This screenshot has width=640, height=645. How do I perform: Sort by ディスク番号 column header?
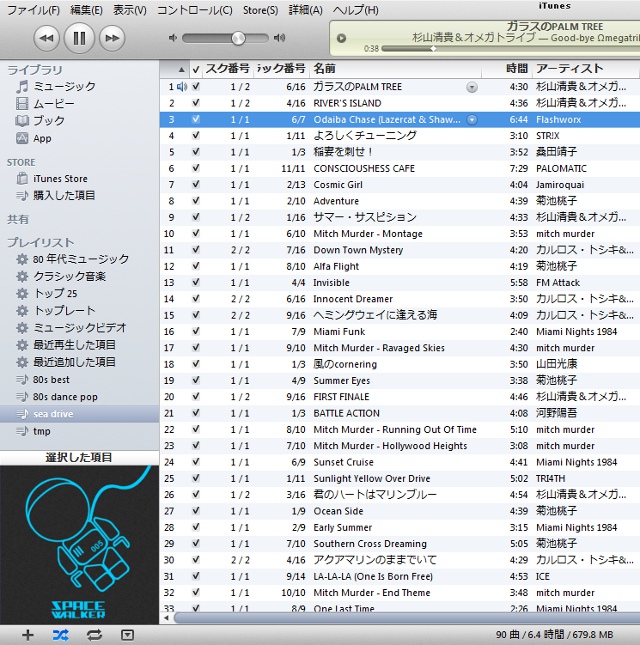click(x=227, y=69)
